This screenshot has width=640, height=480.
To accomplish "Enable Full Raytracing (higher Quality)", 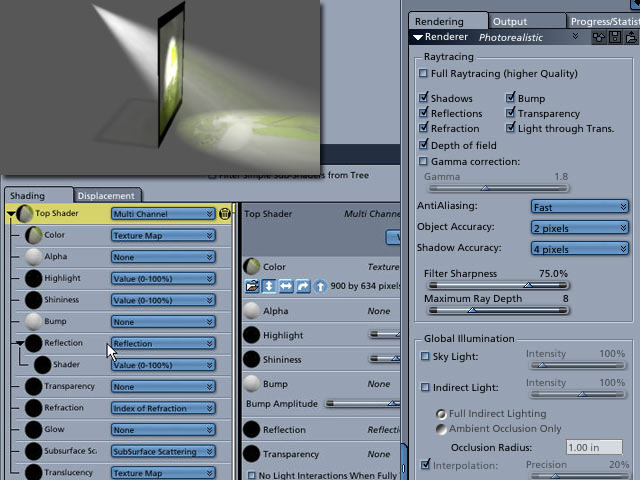I will tap(423, 73).
